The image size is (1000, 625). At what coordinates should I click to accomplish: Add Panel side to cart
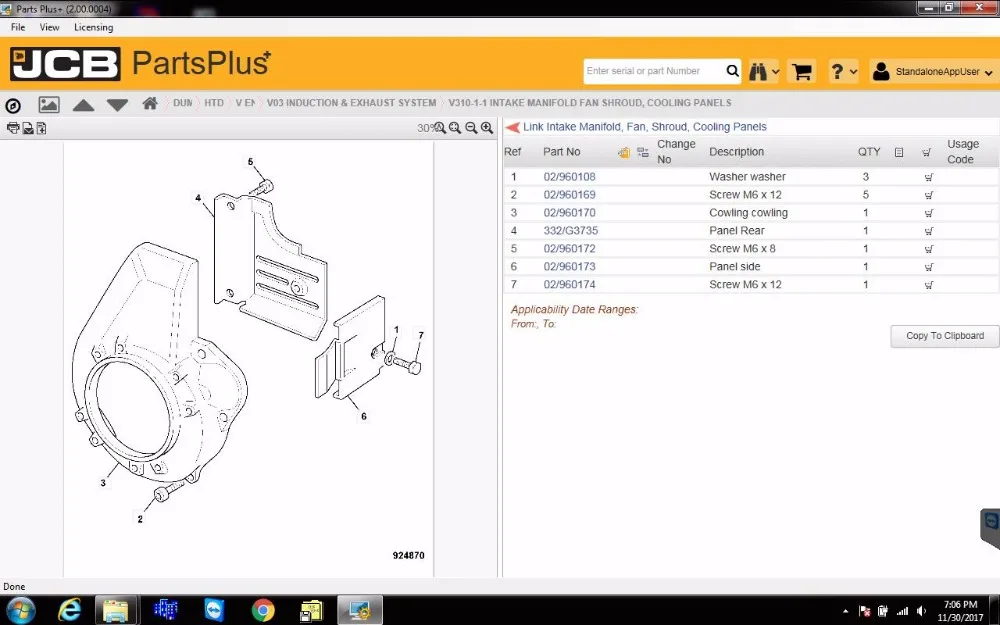click(929, 267)
